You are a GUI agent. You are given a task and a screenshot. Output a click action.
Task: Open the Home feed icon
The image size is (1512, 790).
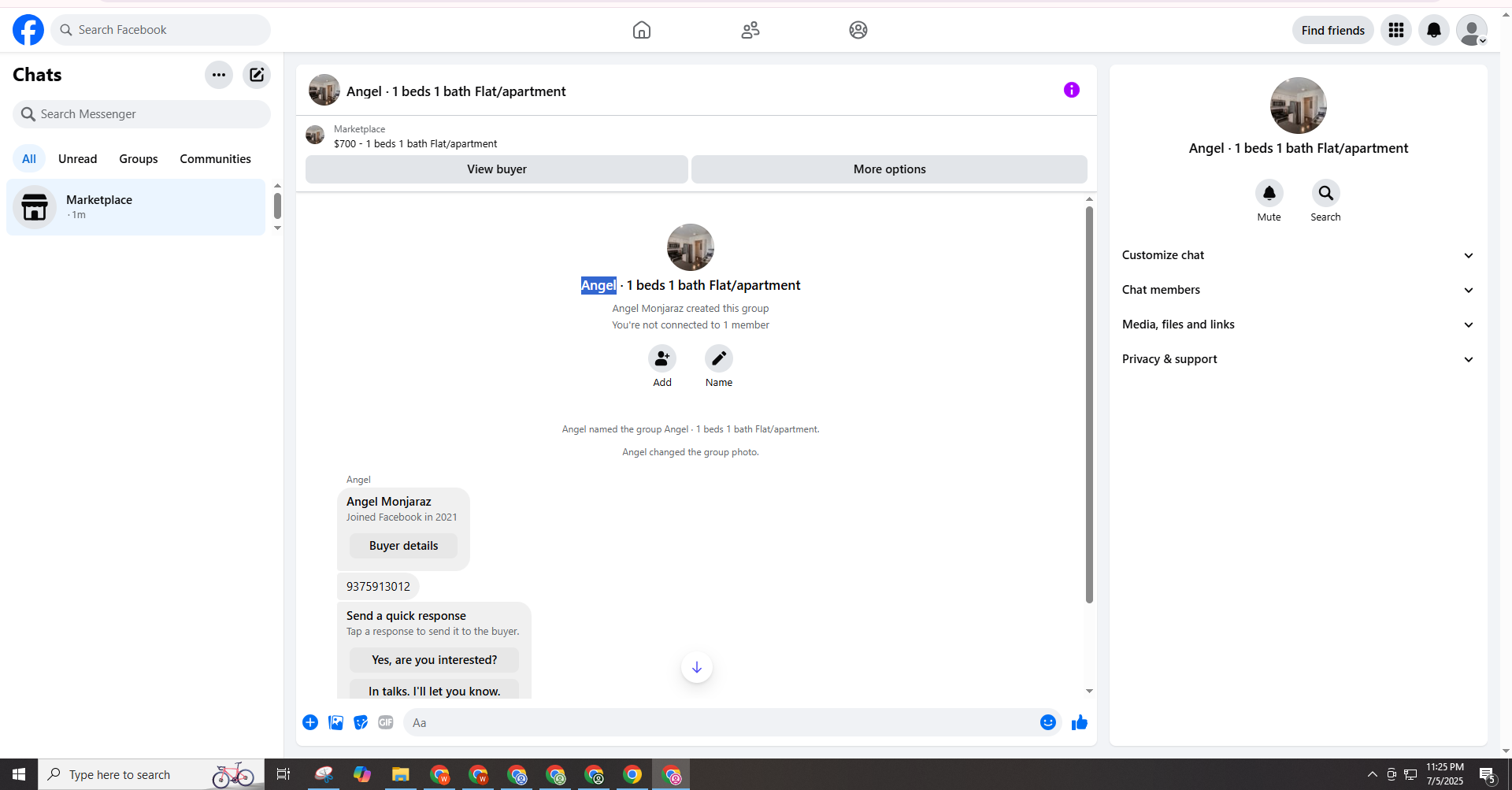click(642, 30)
